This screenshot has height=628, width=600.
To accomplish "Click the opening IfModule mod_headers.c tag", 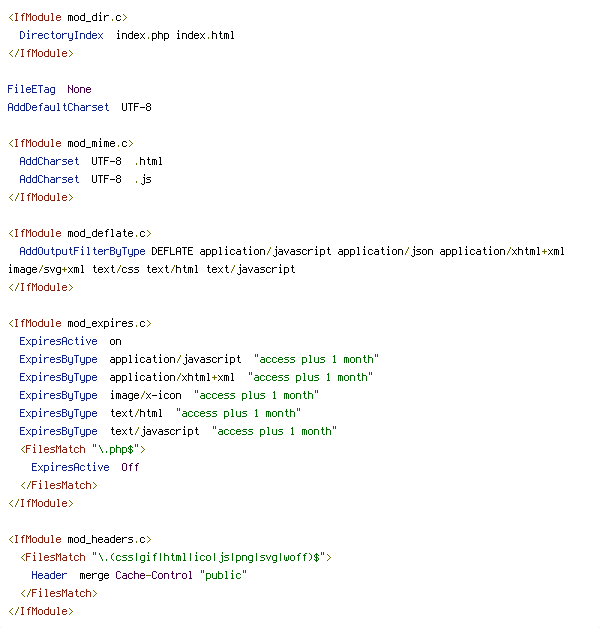I will 79,539.
